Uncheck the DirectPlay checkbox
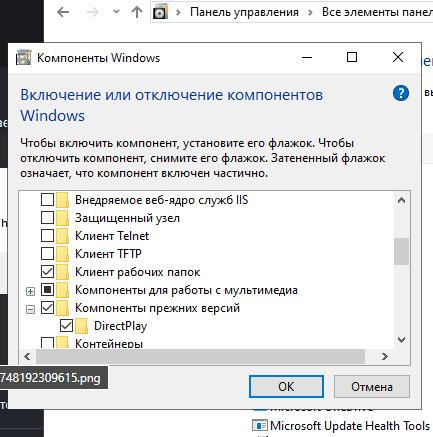This screenshot has height=437, width=433. (x=66, y=326)
